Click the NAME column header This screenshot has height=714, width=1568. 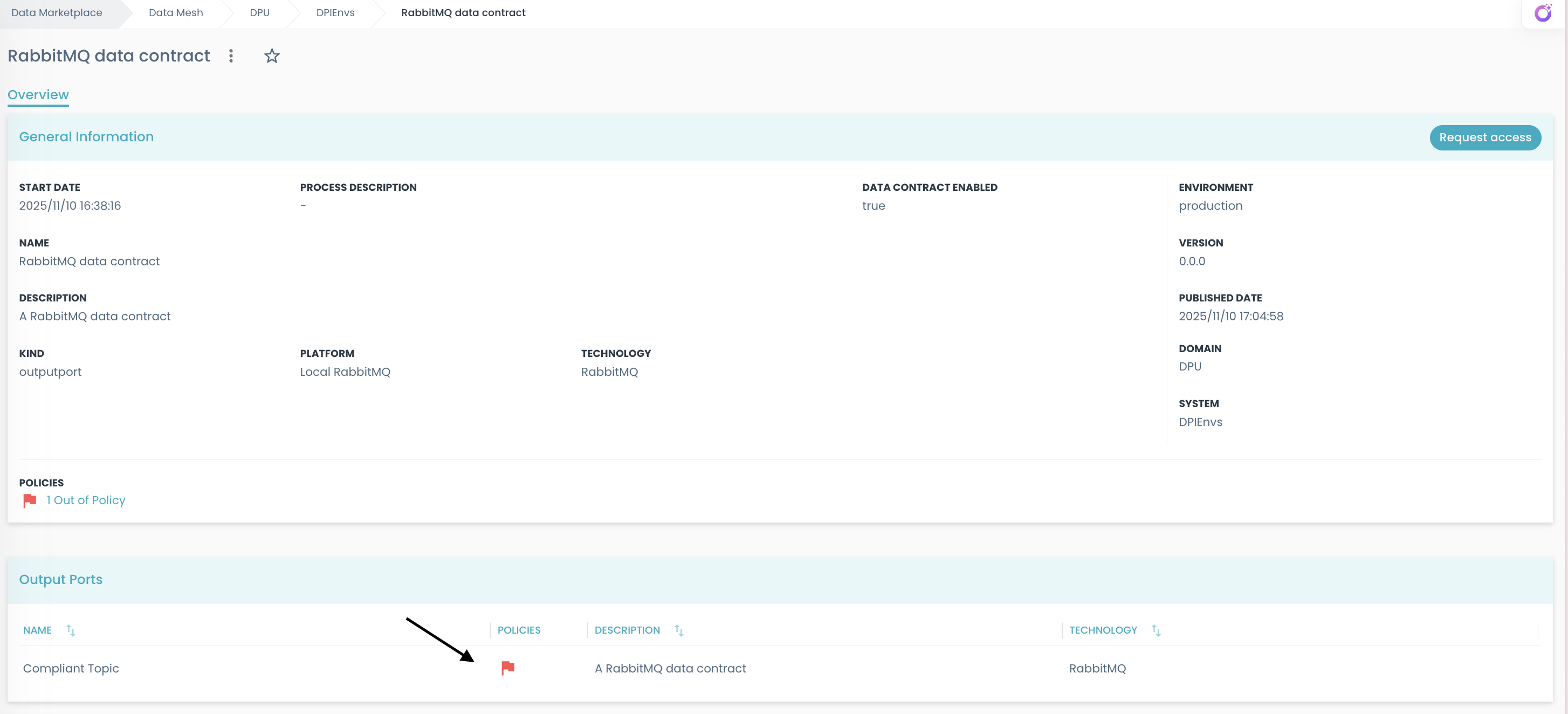(37, 630)
